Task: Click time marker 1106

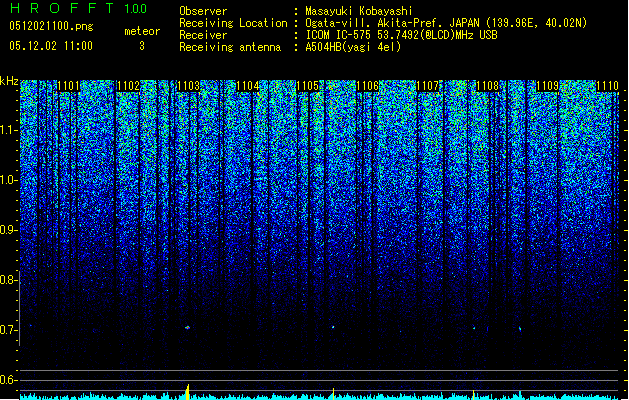Action: pyautogui.click(x=367, y=86)
